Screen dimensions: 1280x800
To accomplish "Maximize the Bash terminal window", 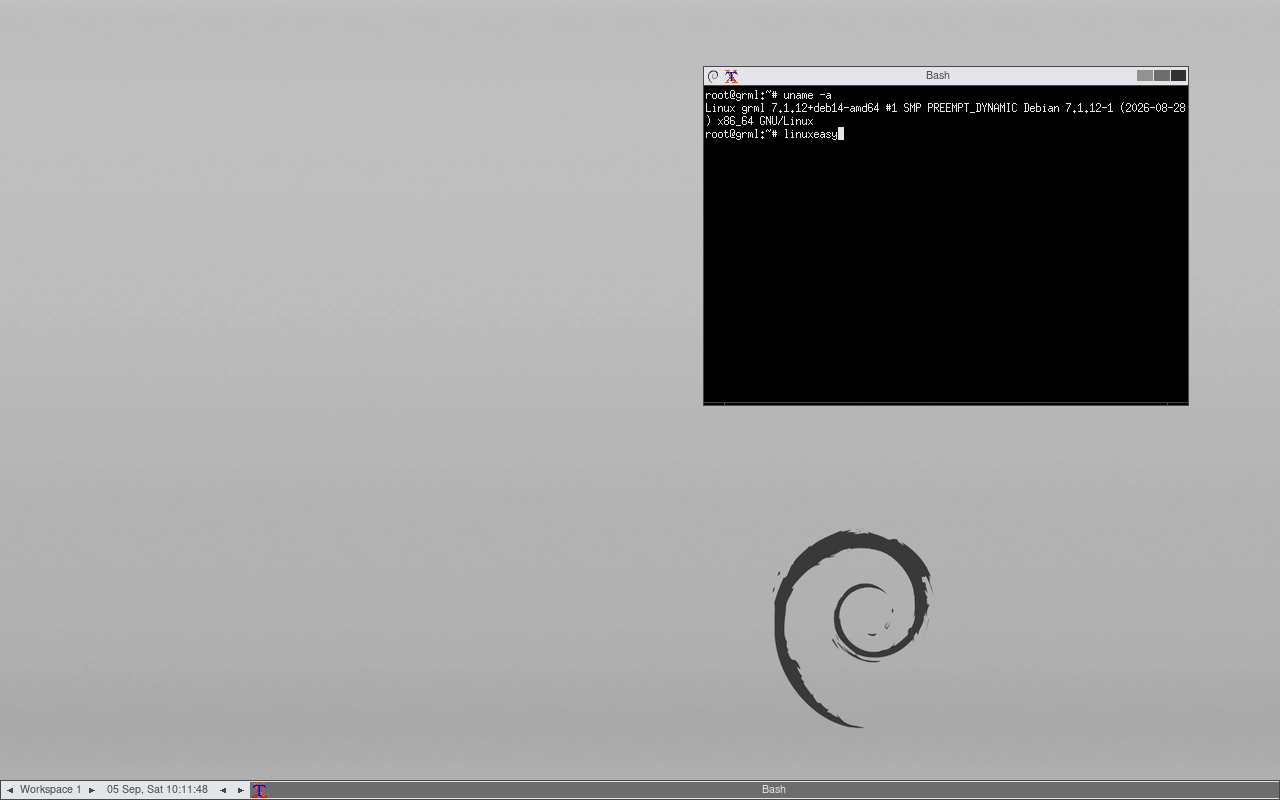I will pyautogui.click(x=1162, y=75).
